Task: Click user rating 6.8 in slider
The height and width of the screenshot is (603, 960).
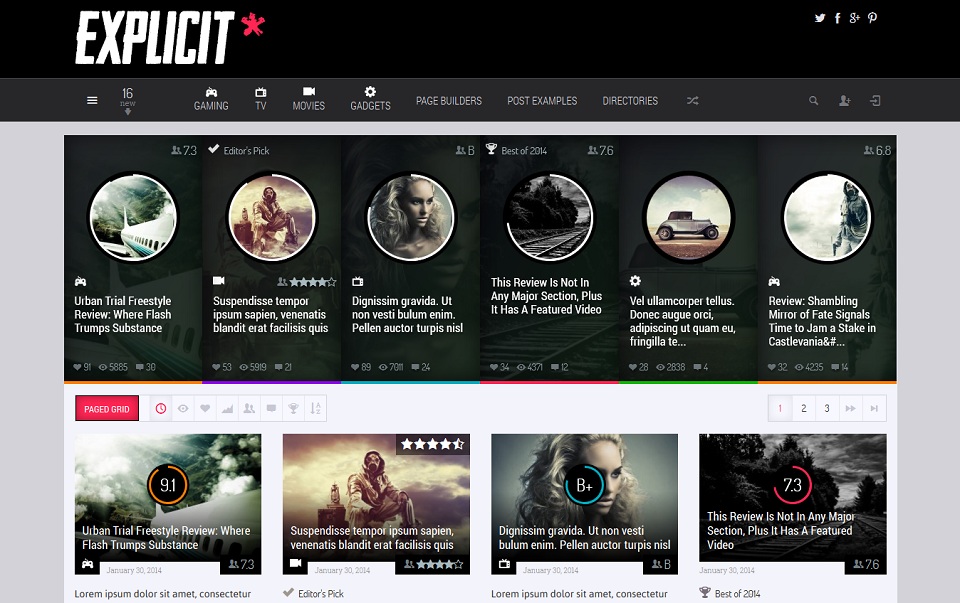Action: 877,151
